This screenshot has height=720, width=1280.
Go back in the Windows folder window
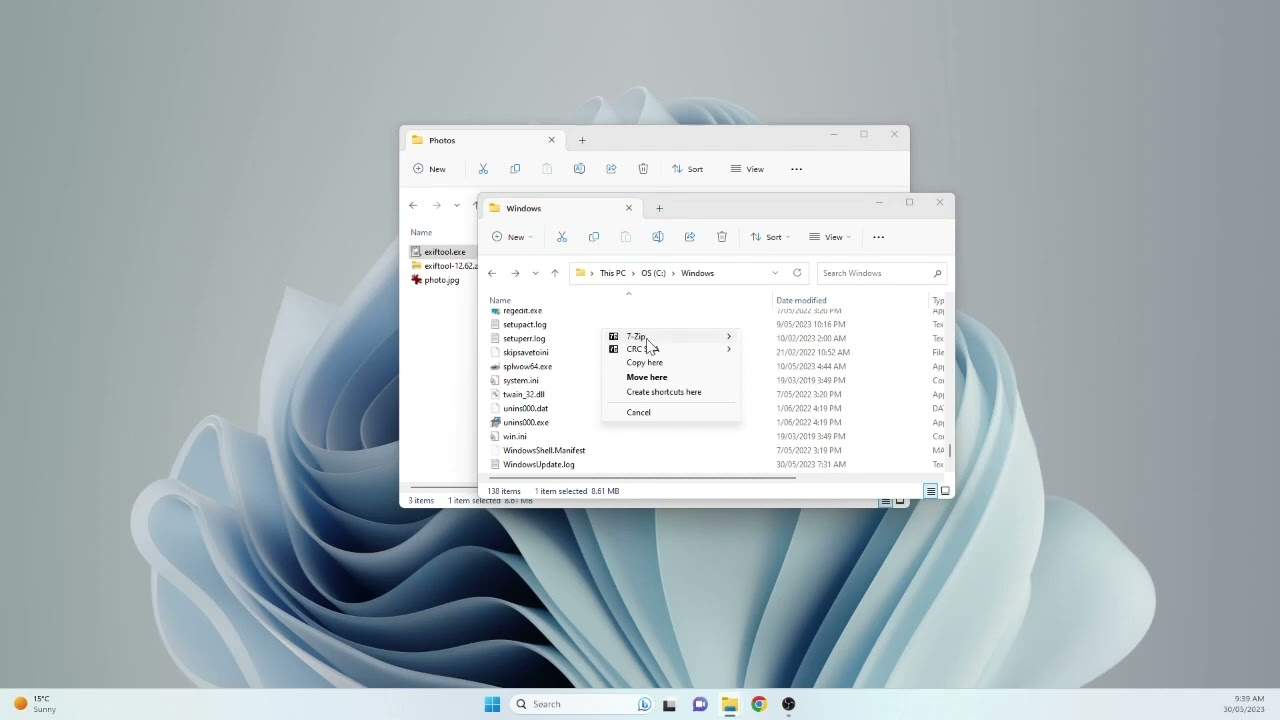(492, 273)
